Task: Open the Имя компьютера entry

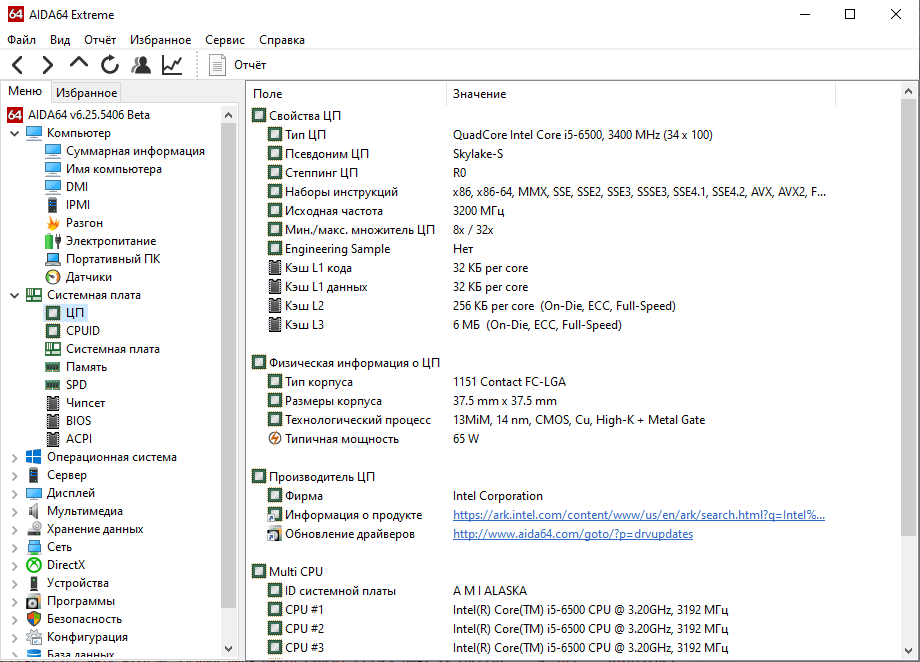Action: click(113, 169)
